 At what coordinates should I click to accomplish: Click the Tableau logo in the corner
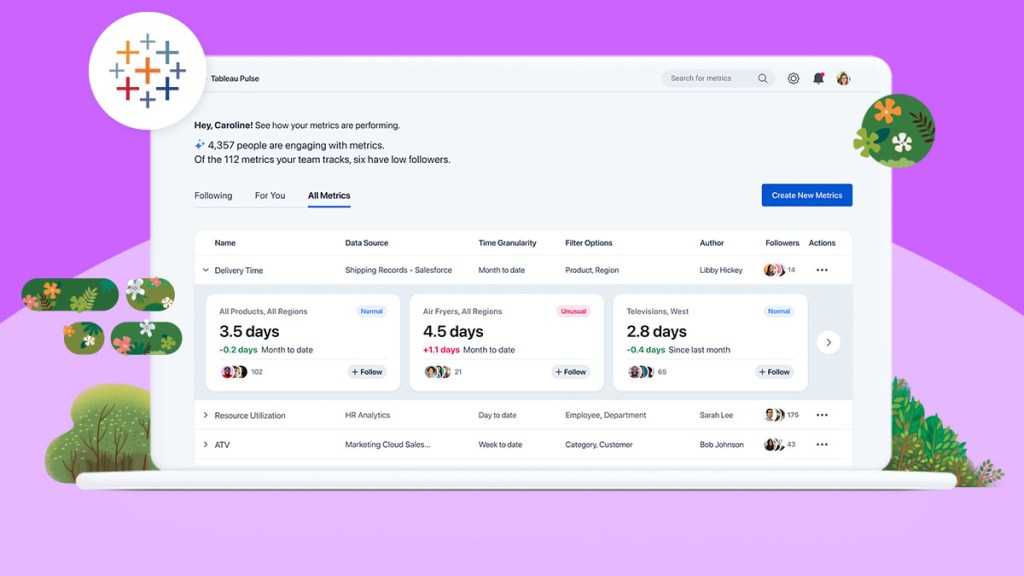click(147, 72)
